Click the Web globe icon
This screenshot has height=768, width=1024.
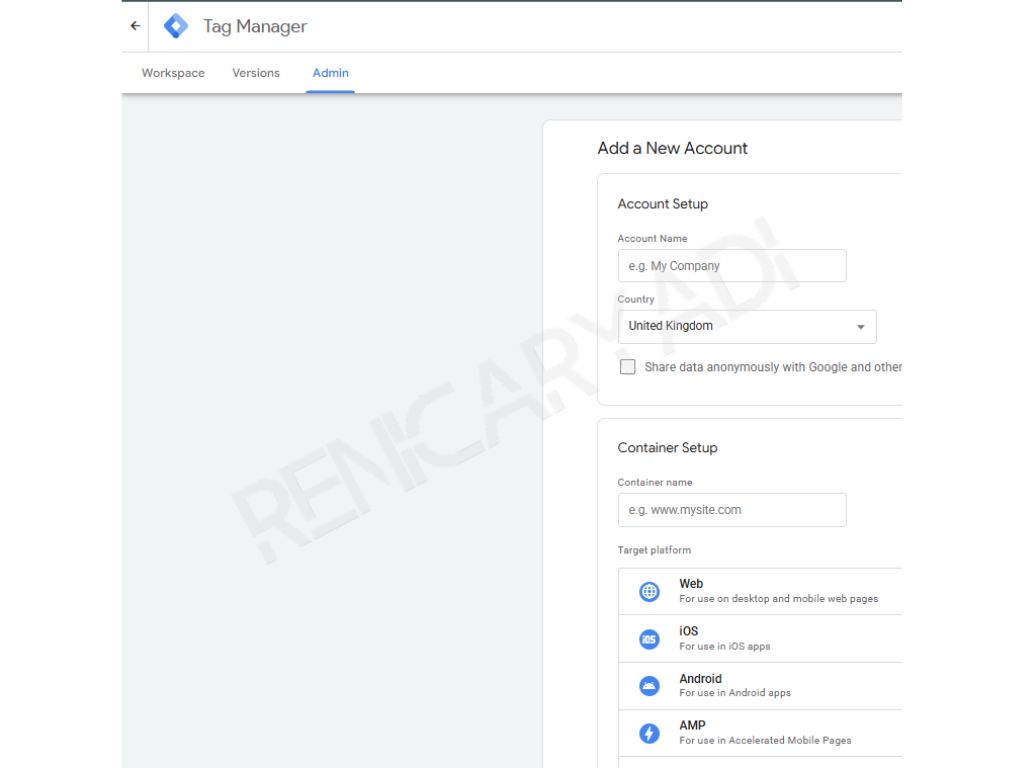[x=649, y=592]
